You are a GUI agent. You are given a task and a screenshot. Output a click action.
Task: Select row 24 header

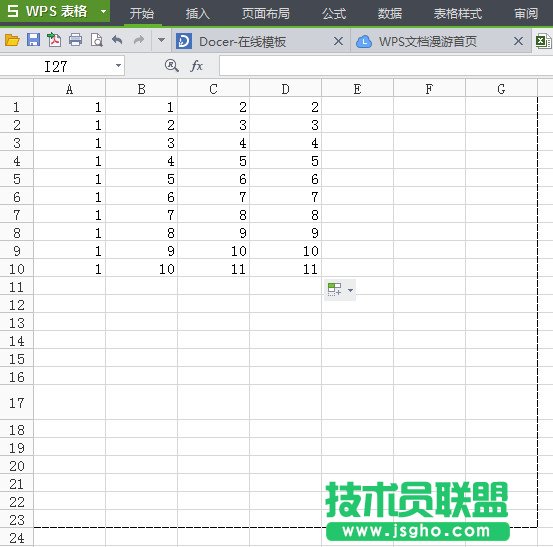click(x=17, y=537)
